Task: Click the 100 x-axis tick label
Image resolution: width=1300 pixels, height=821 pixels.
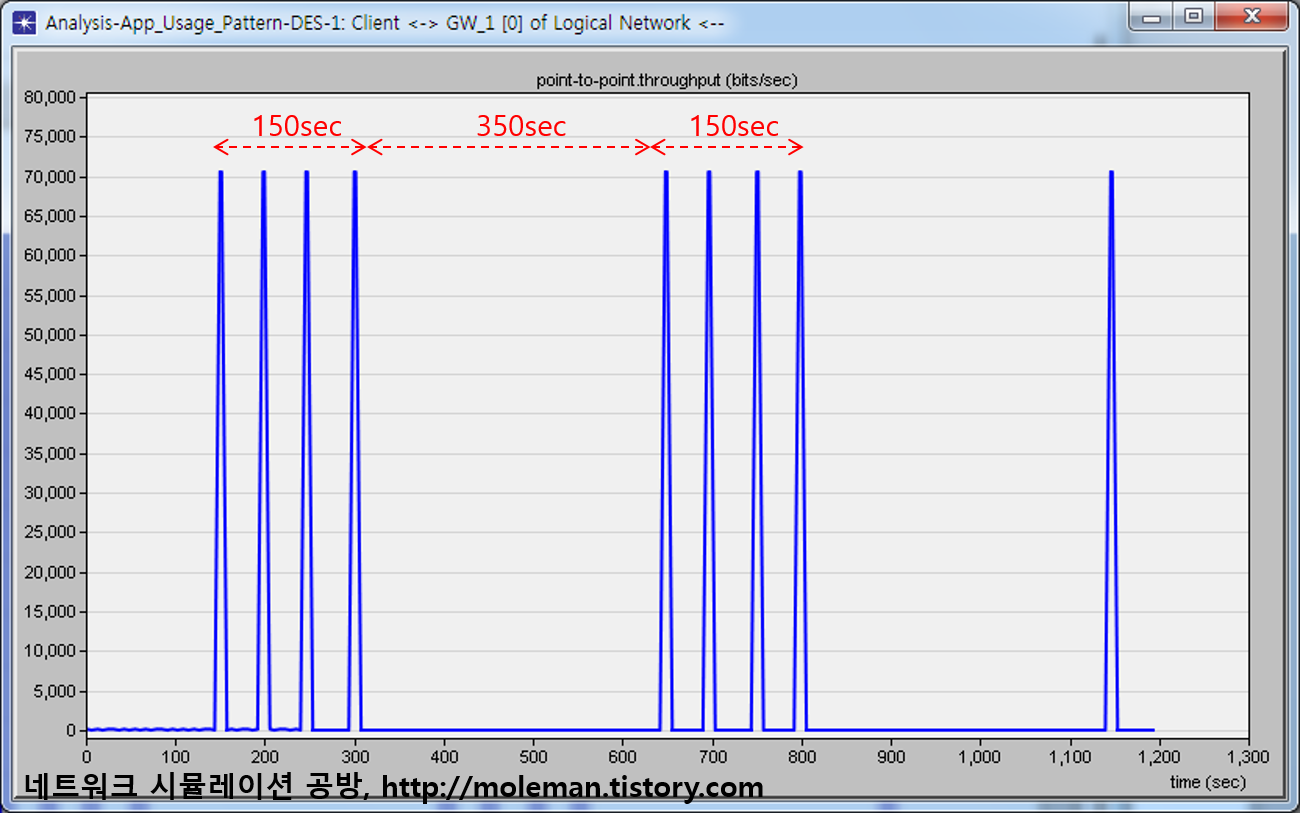Action: [176, 757]
